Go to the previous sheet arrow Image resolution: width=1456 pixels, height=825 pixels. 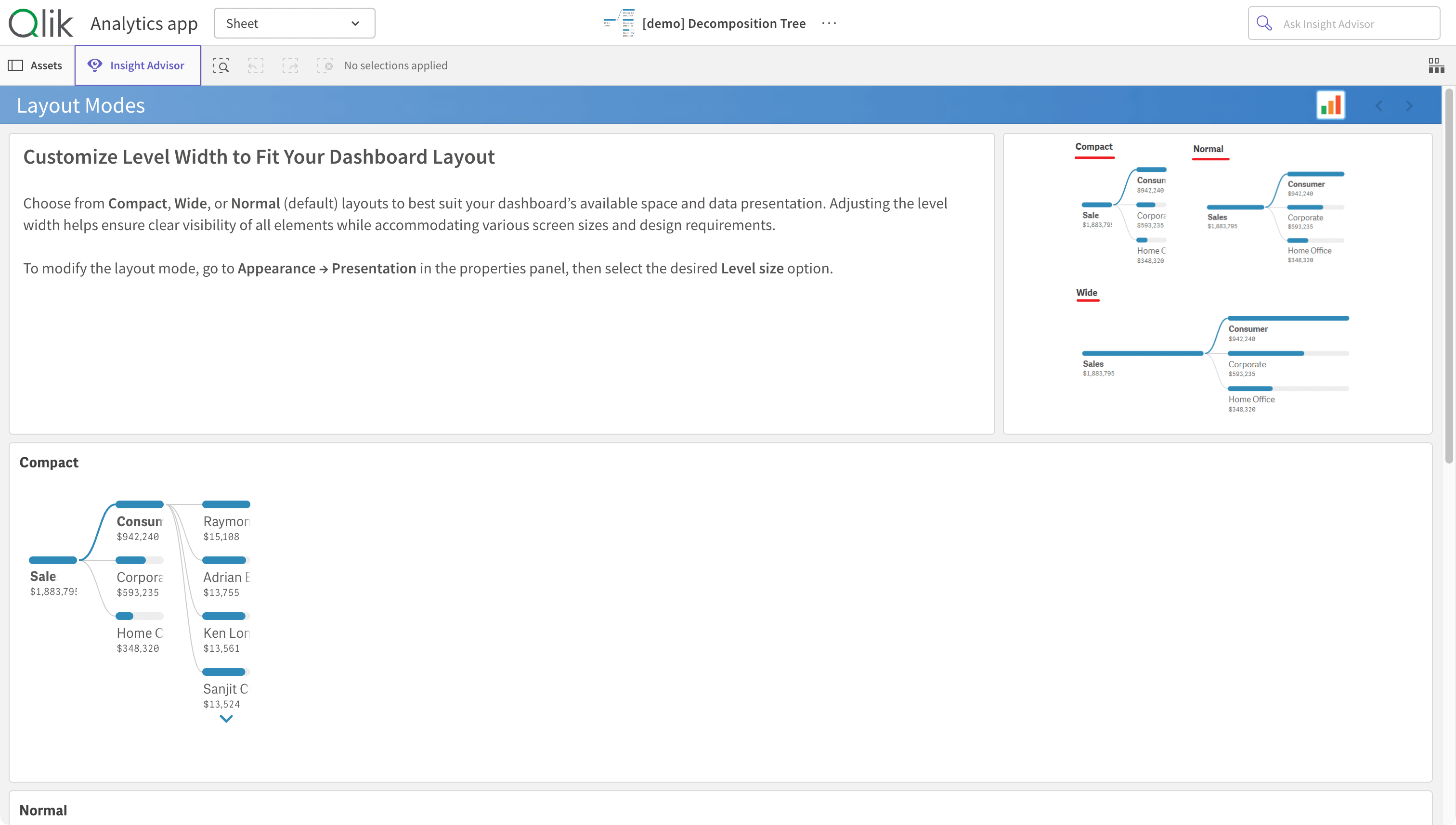[x=1379, y=106]
